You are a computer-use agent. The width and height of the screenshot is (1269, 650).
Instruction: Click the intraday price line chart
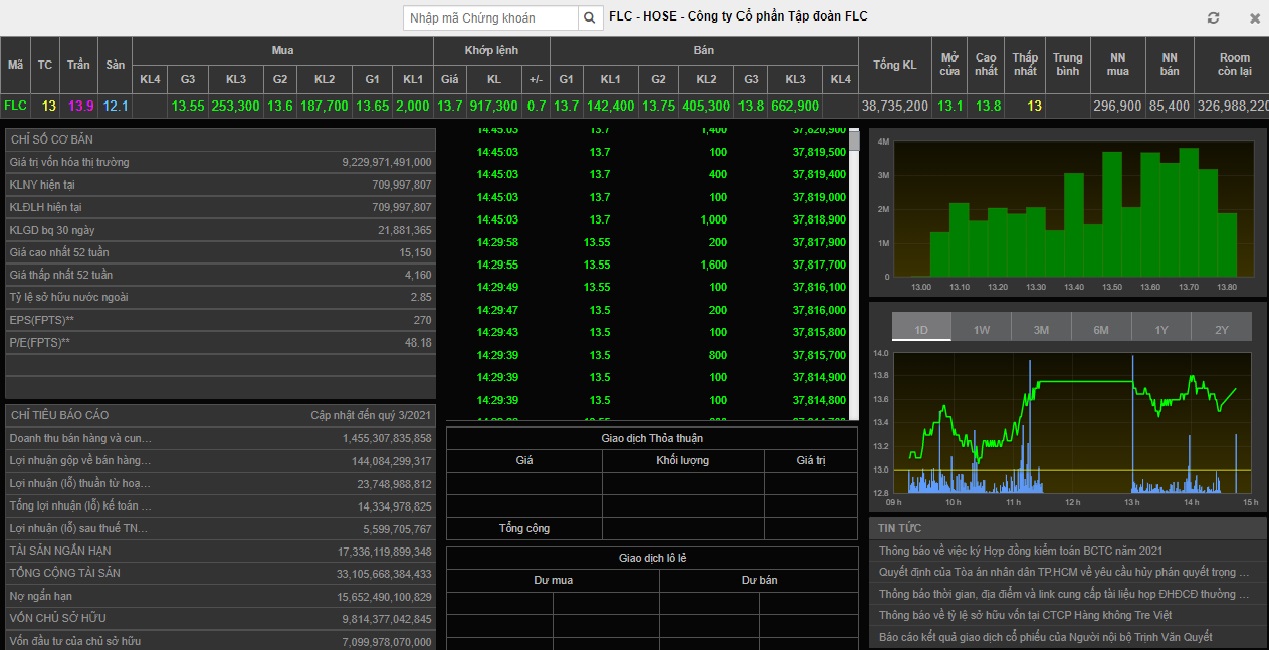click(1071, 423)
